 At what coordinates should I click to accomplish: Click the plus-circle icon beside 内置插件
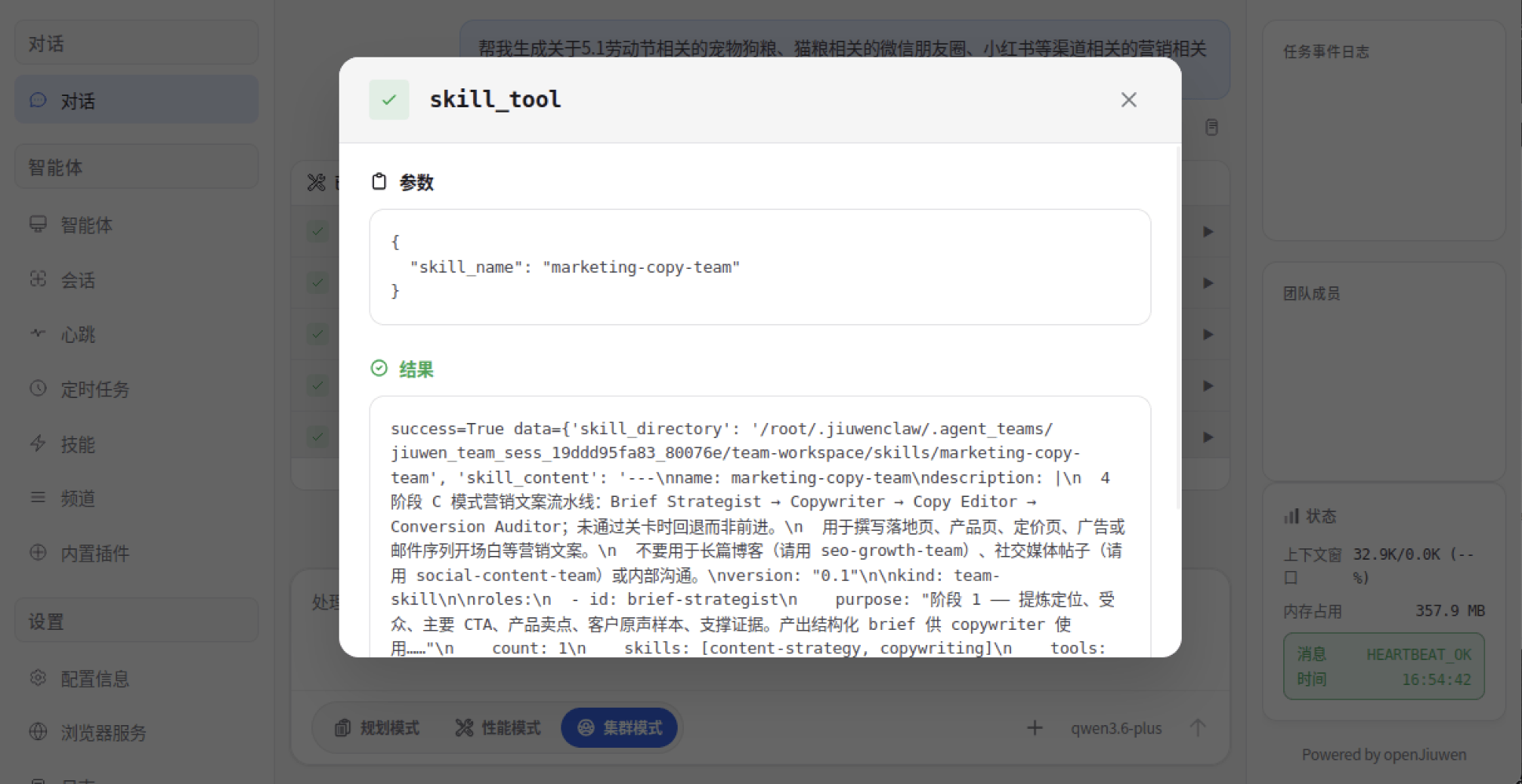(38, 552)
